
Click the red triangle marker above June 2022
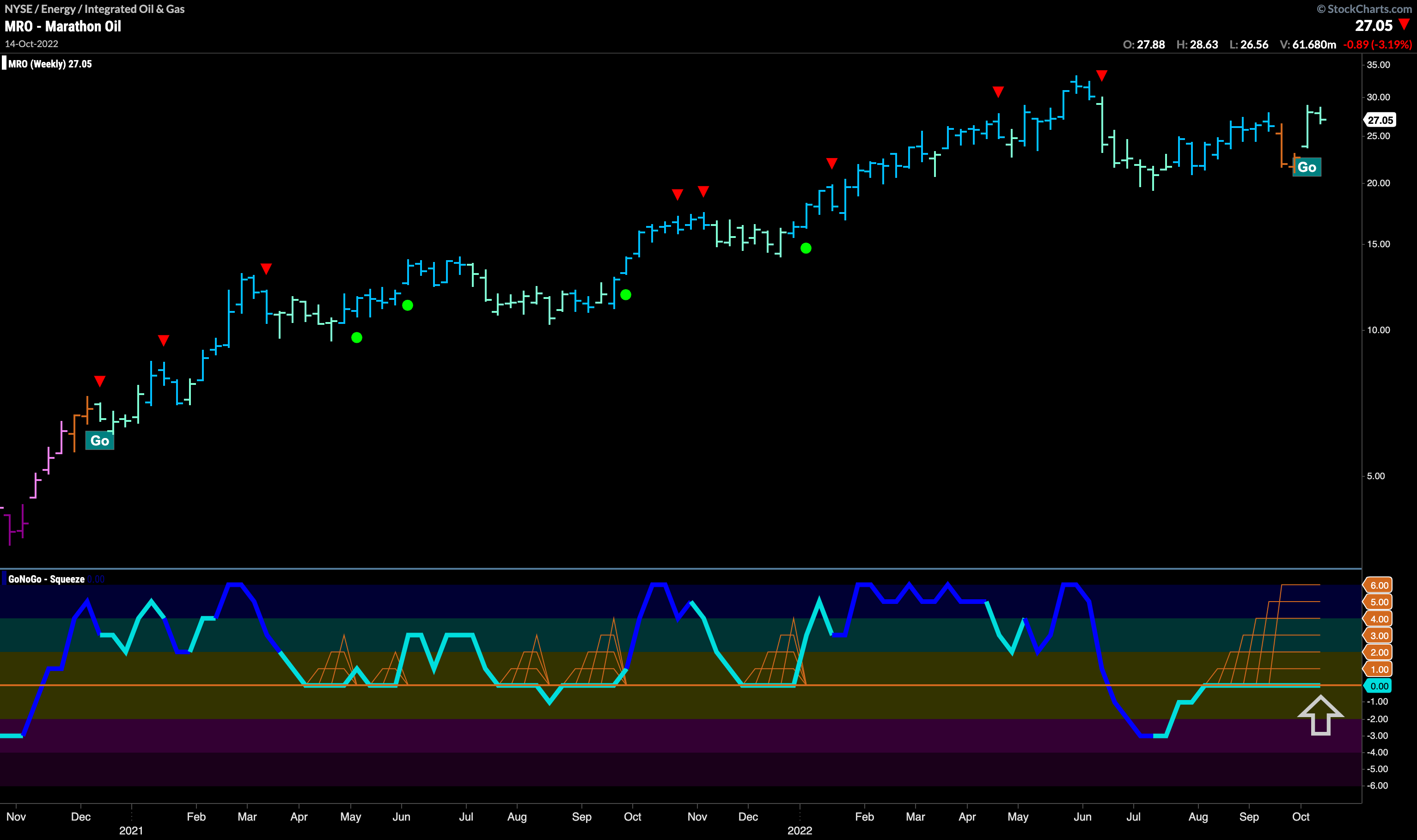click(1102, 76)
